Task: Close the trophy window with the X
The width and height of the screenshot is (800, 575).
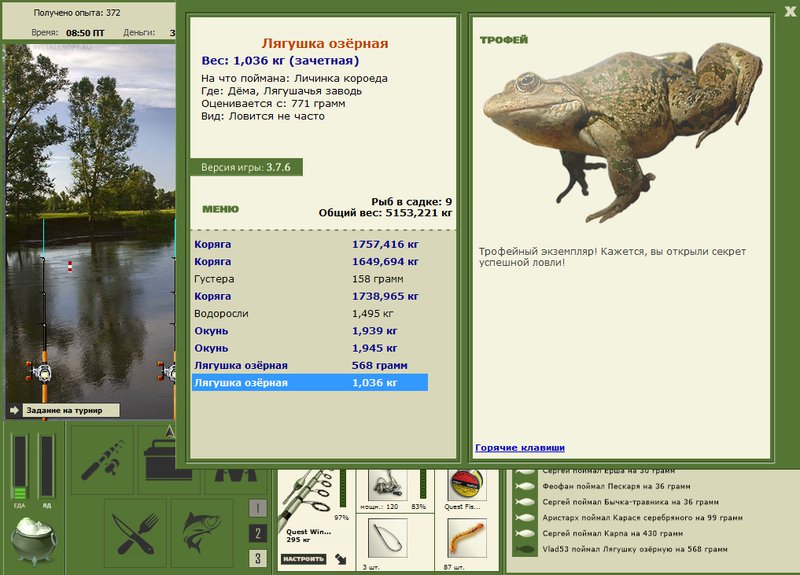Action: (790, 11)
